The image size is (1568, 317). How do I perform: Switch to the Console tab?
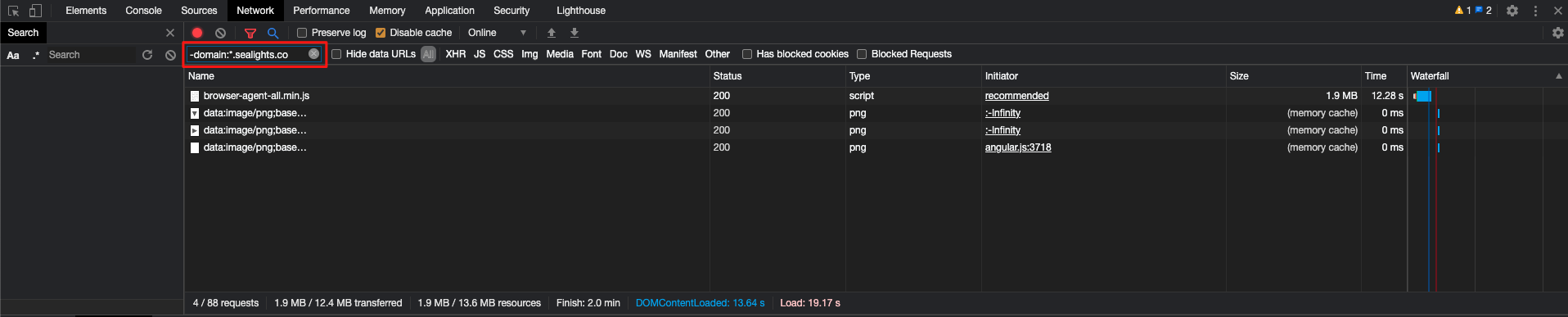143,11
